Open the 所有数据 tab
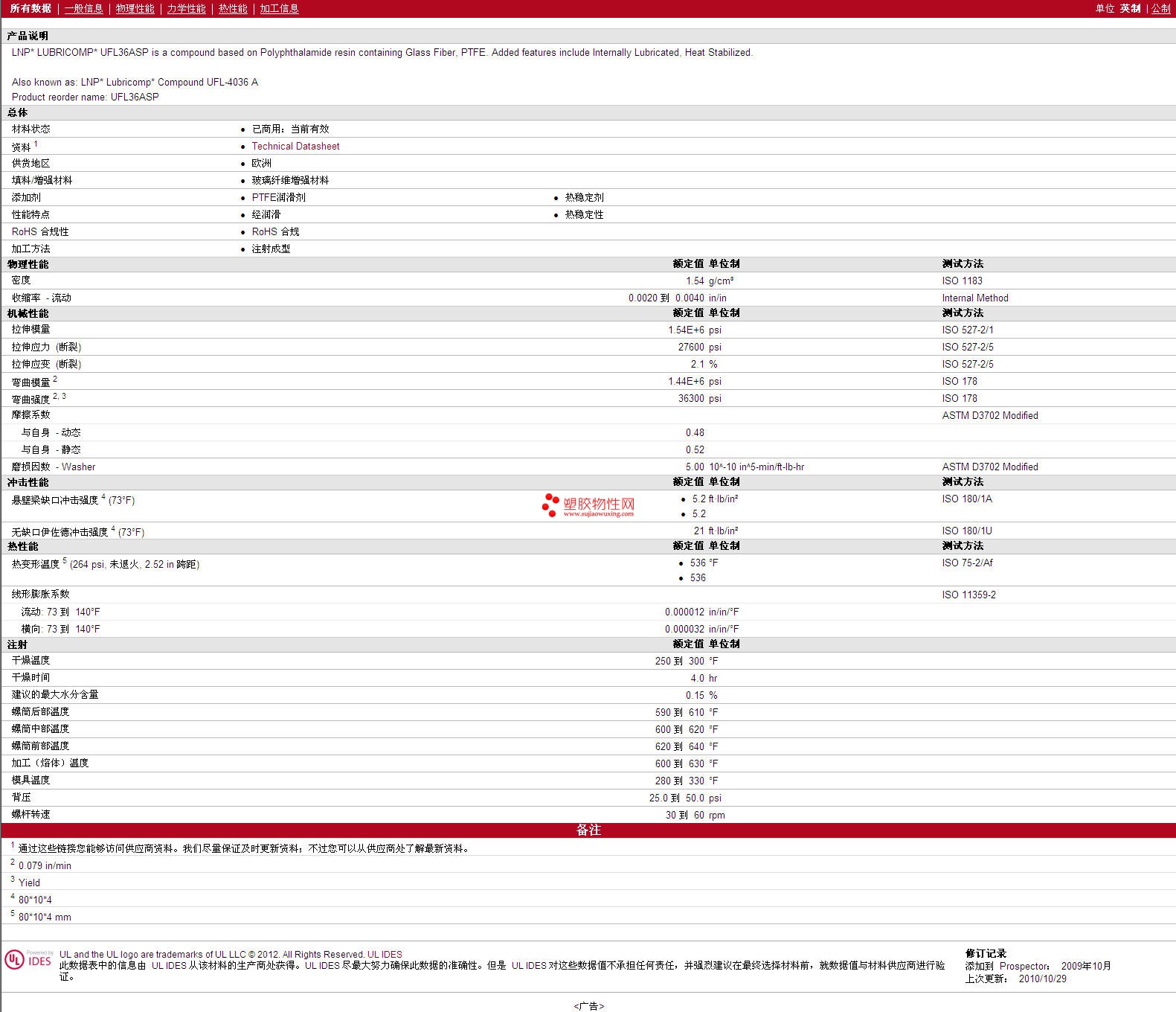 point(30,8)
